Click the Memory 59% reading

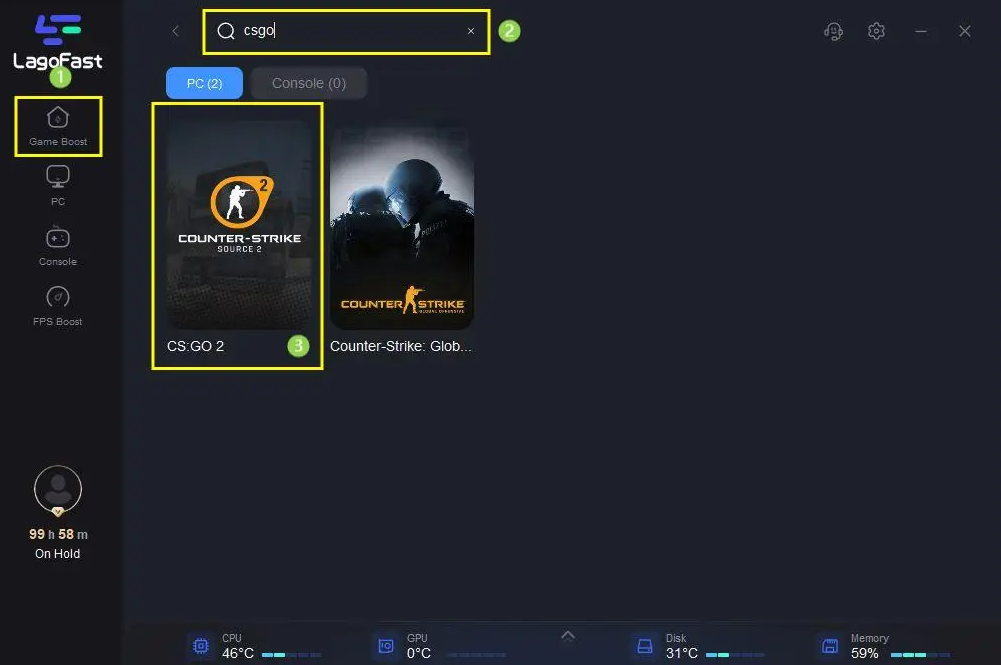pos(864,654)
